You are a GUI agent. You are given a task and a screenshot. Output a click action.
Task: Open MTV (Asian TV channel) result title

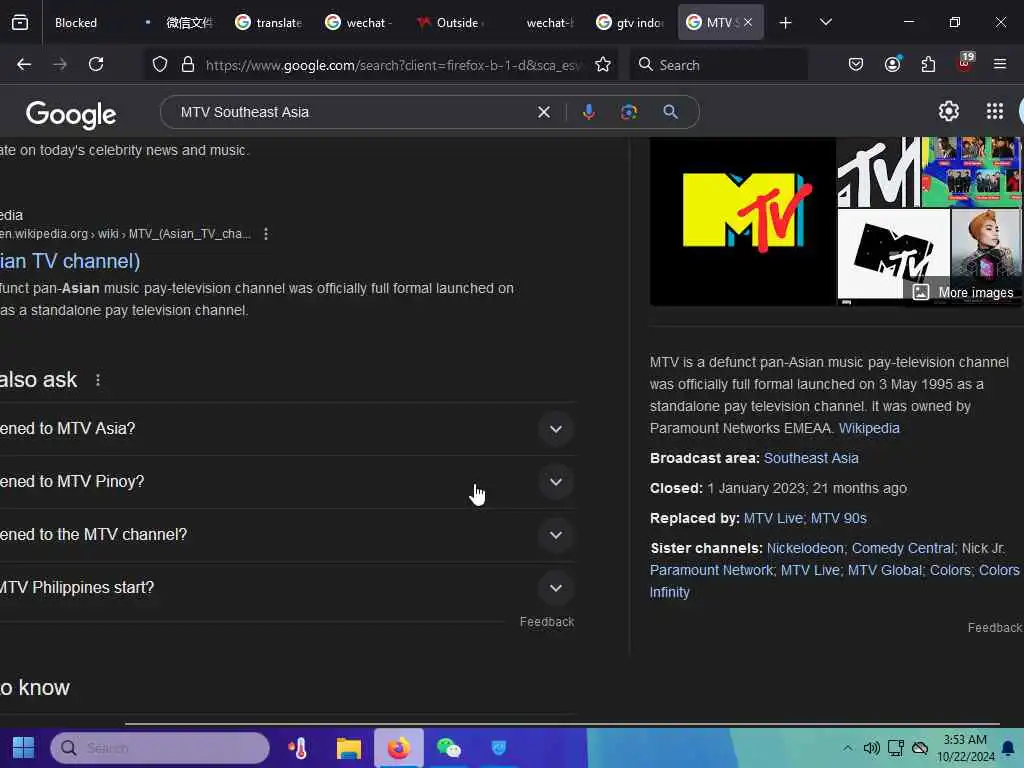(x=70, y=261)
